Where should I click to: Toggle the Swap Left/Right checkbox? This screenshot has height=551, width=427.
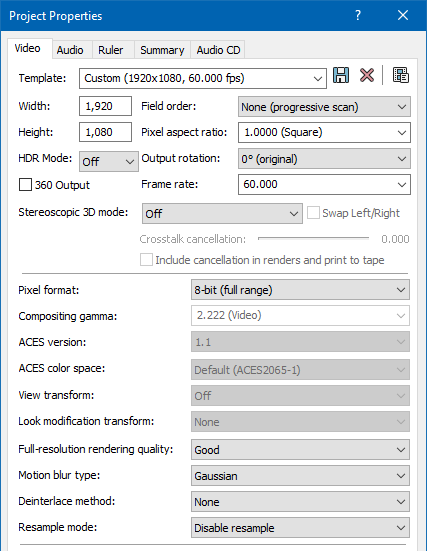pos(313,213)
